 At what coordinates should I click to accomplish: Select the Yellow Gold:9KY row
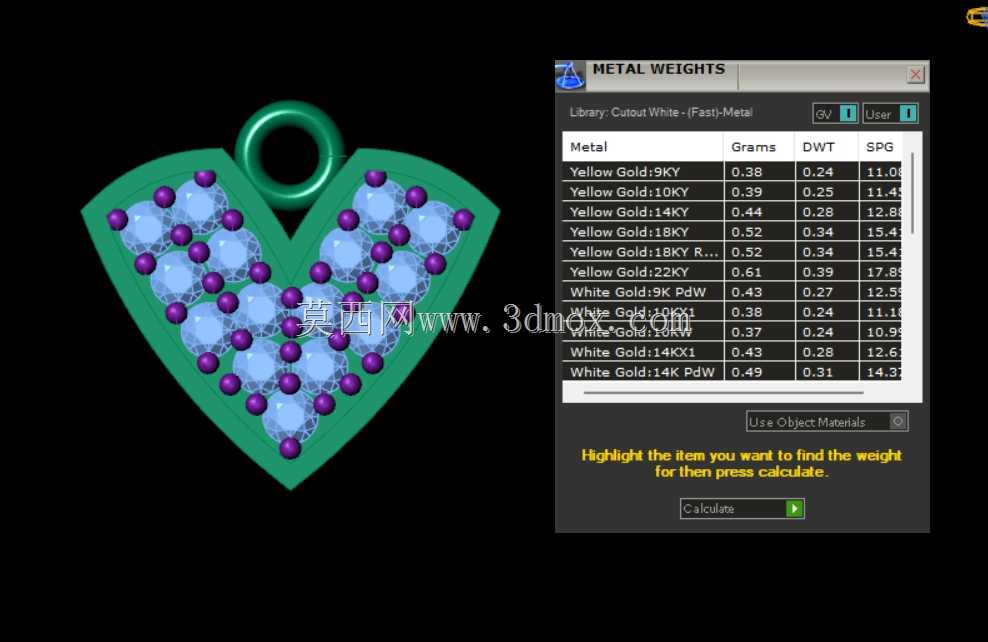coord(732,171)
